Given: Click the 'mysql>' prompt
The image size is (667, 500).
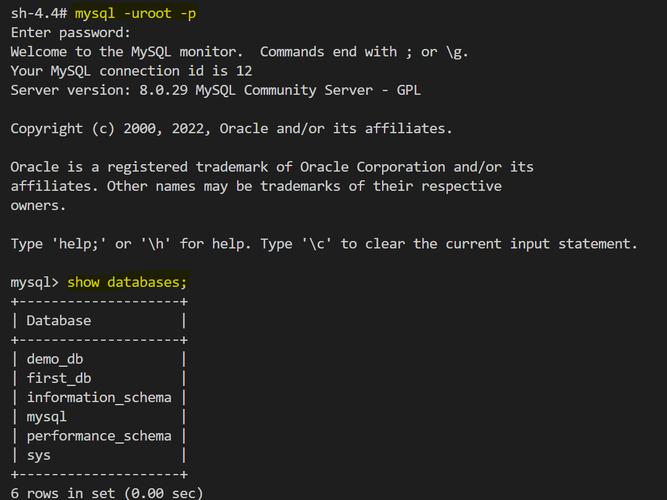Looking at the screenshot, I should click(34, 283).
